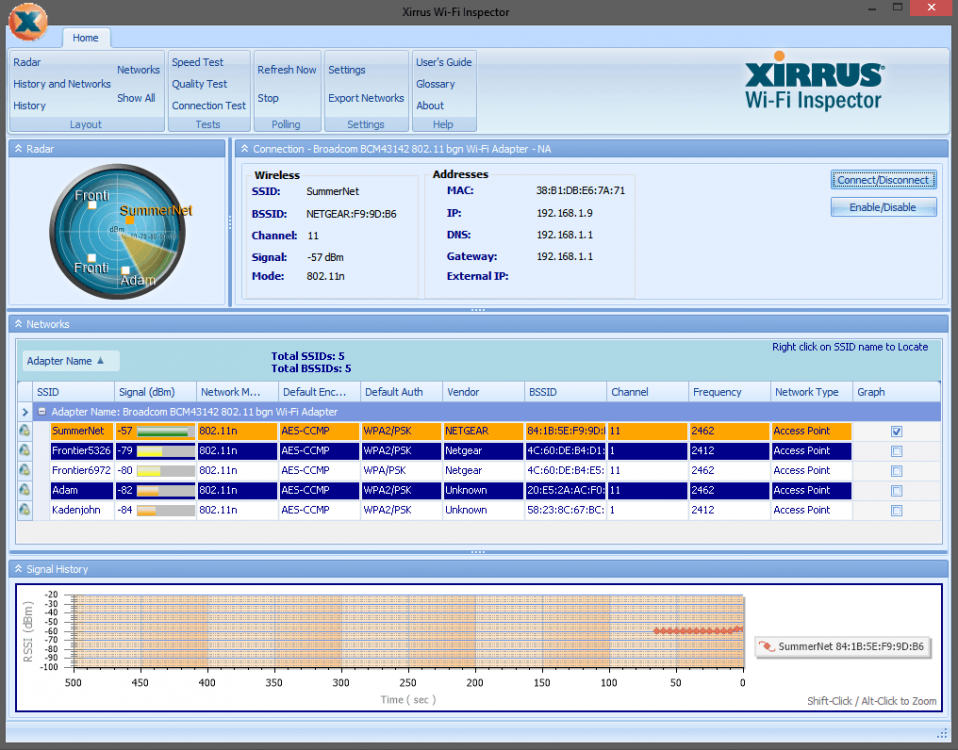Open the Glossary
The height and width of the screenshot is (750, 958).
click(x=435, y=84)
